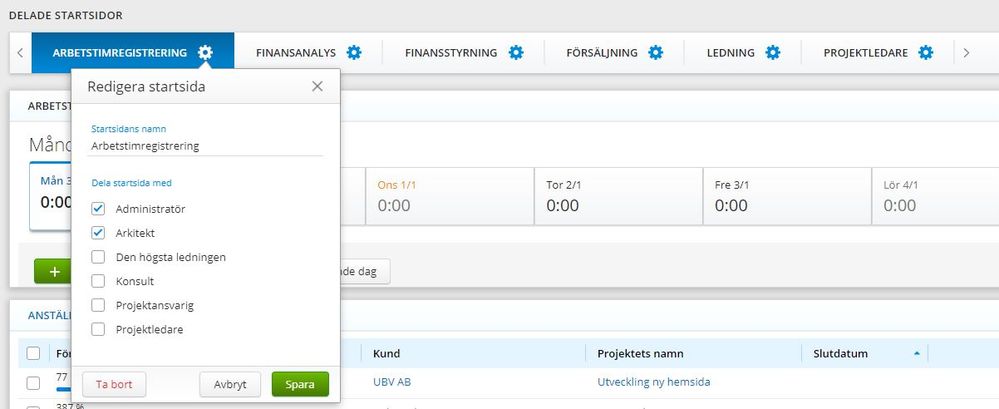Open the Utveckling ny hemsida project link
Image resolution: width=999 pixels, height=409 pixels.
[x=654, y=382]
